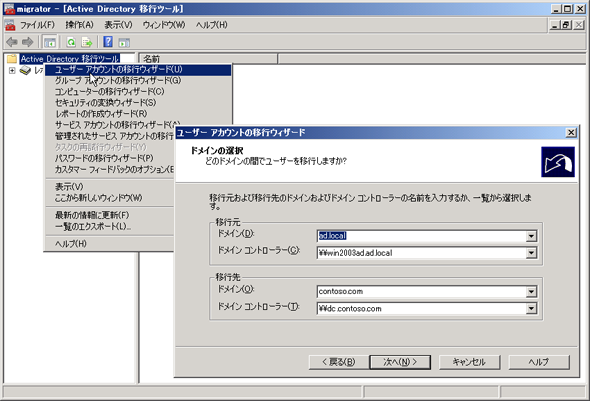Open the blue Help question-mark icon
This screenshot has height=401, width=590.
(108, 42)
